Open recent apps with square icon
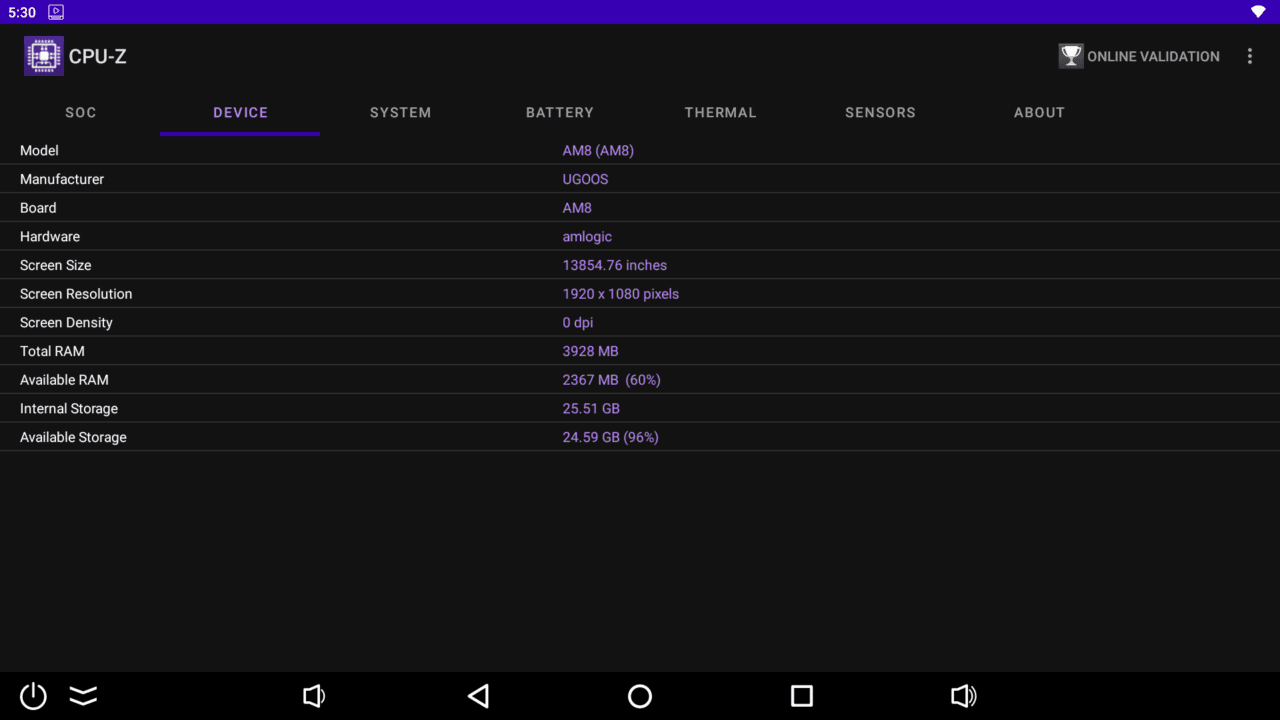Screen dimensions: 1280x720 801,696
